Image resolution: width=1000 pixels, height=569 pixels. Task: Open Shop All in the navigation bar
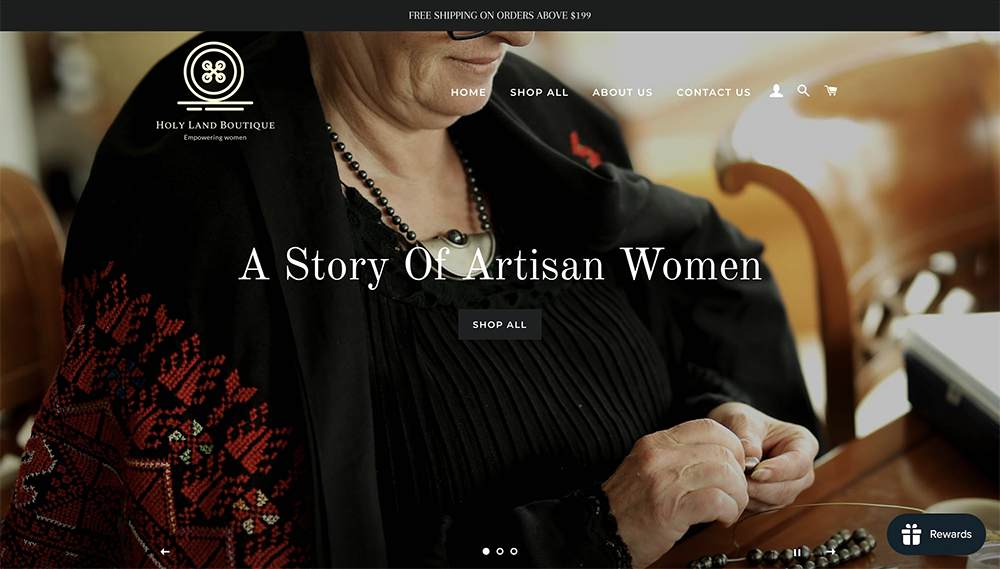click(539, 92)
